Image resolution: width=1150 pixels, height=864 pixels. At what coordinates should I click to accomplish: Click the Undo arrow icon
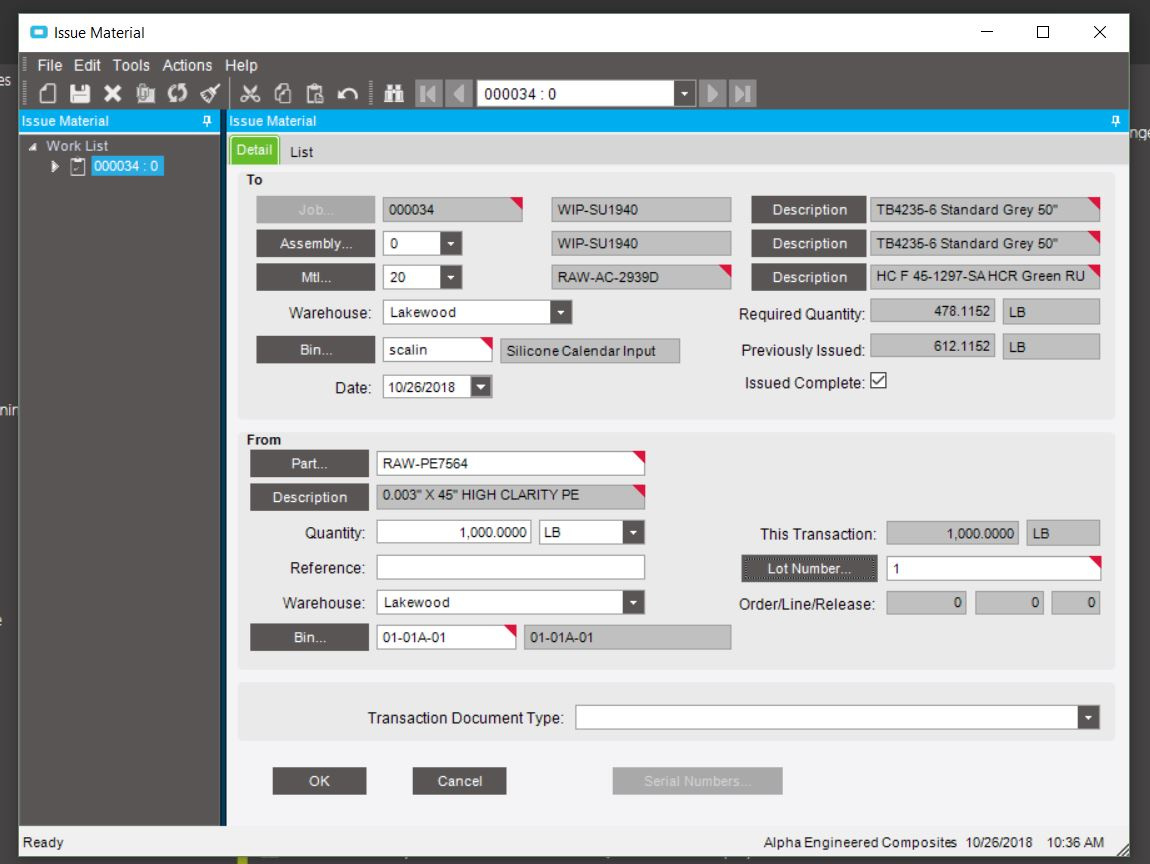[x=348, y=94]
